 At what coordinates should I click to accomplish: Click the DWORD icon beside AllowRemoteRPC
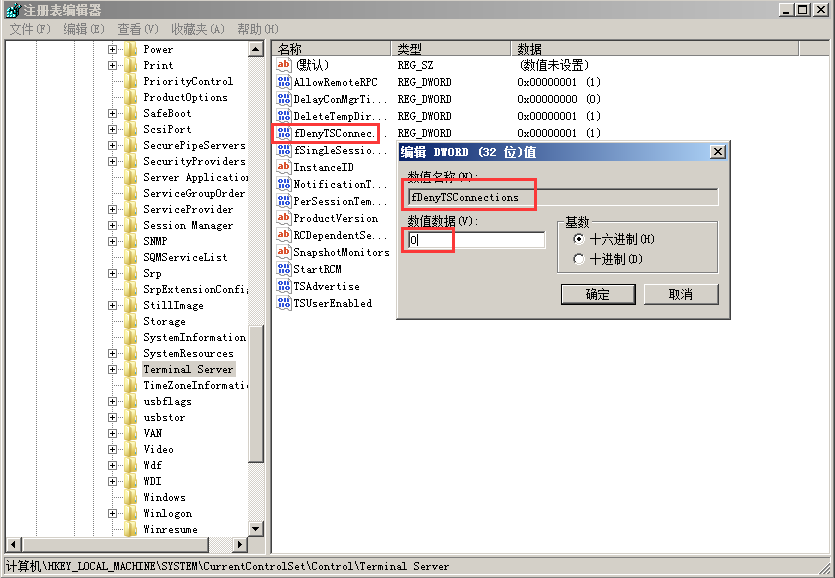coord(284,82)
